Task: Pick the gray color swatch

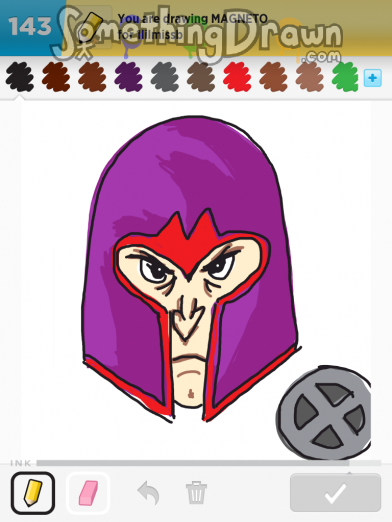Action: [165, 77]
